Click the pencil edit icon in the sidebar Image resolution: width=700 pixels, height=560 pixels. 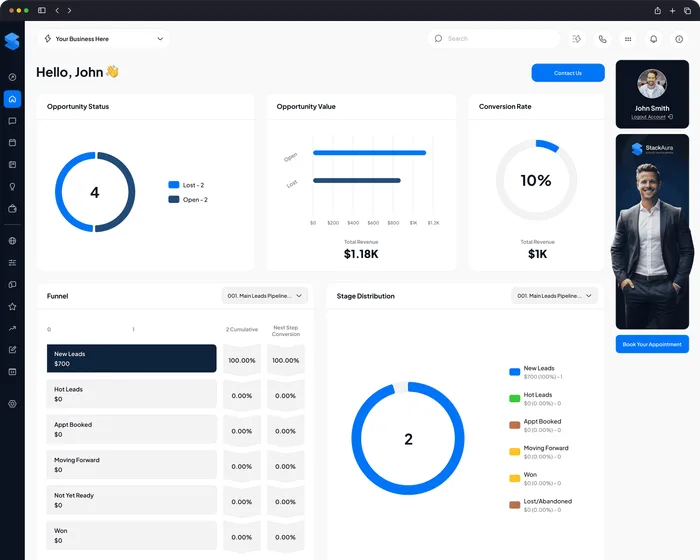[12, 350]
